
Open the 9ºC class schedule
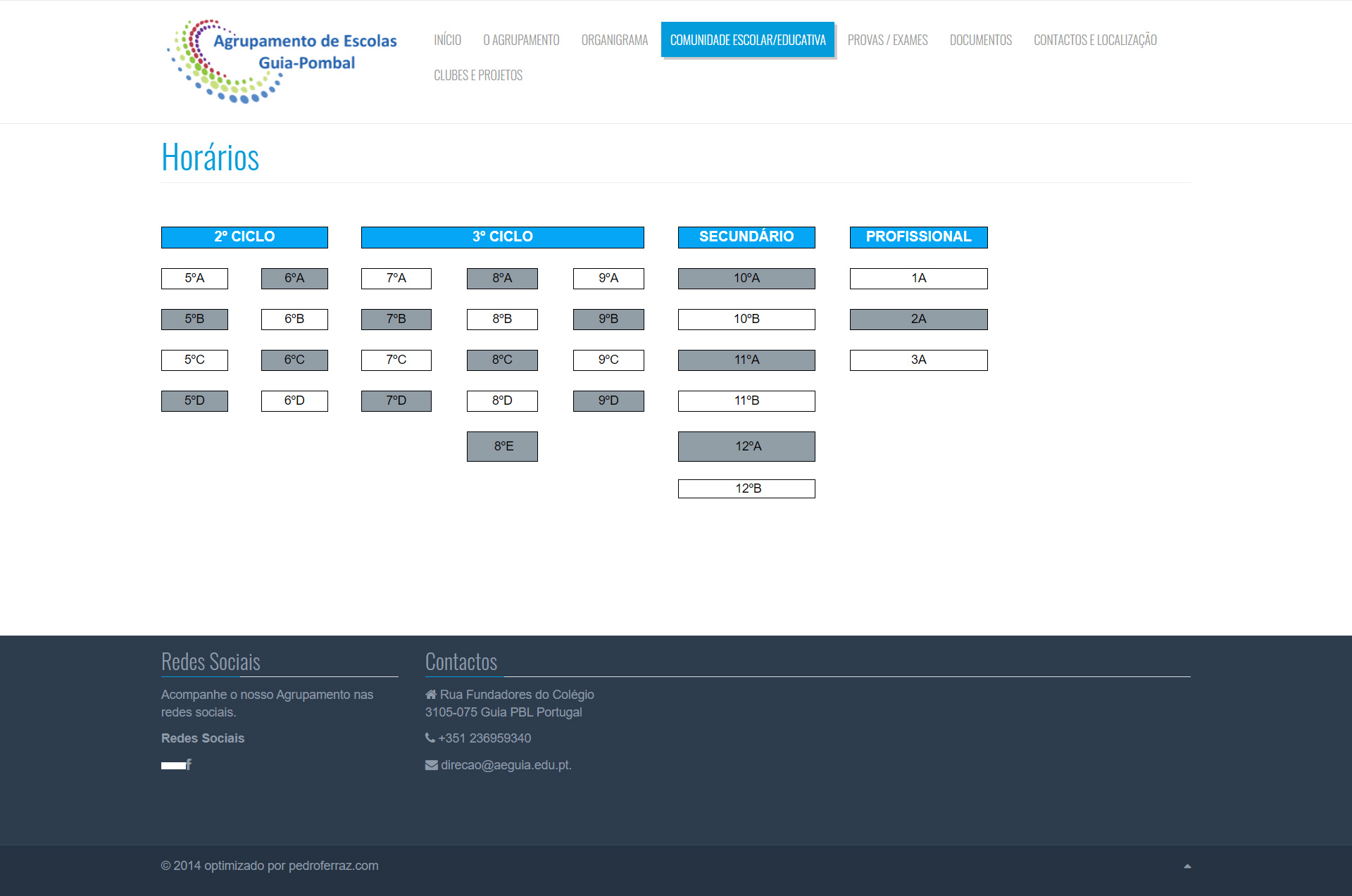click(x=608, y=360)
